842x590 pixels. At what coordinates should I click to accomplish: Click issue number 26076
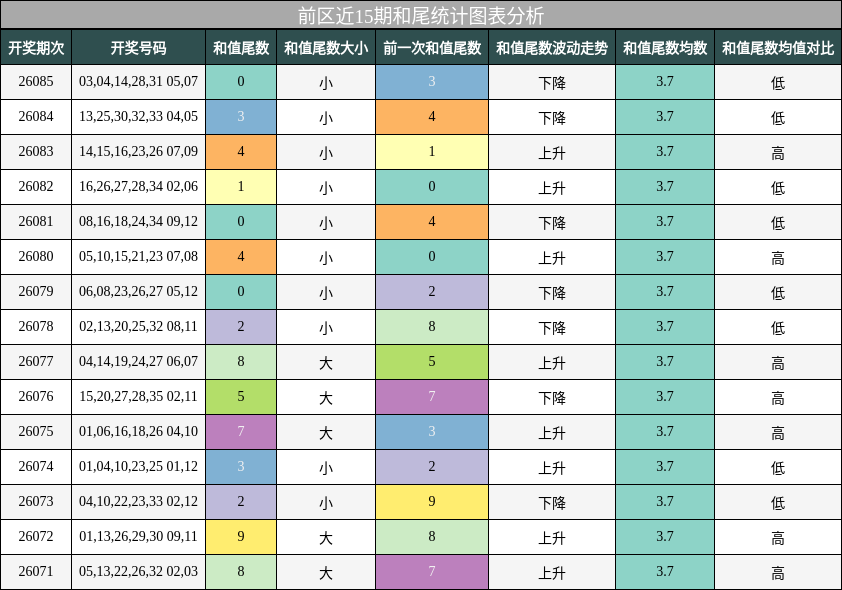coord(36,396)
